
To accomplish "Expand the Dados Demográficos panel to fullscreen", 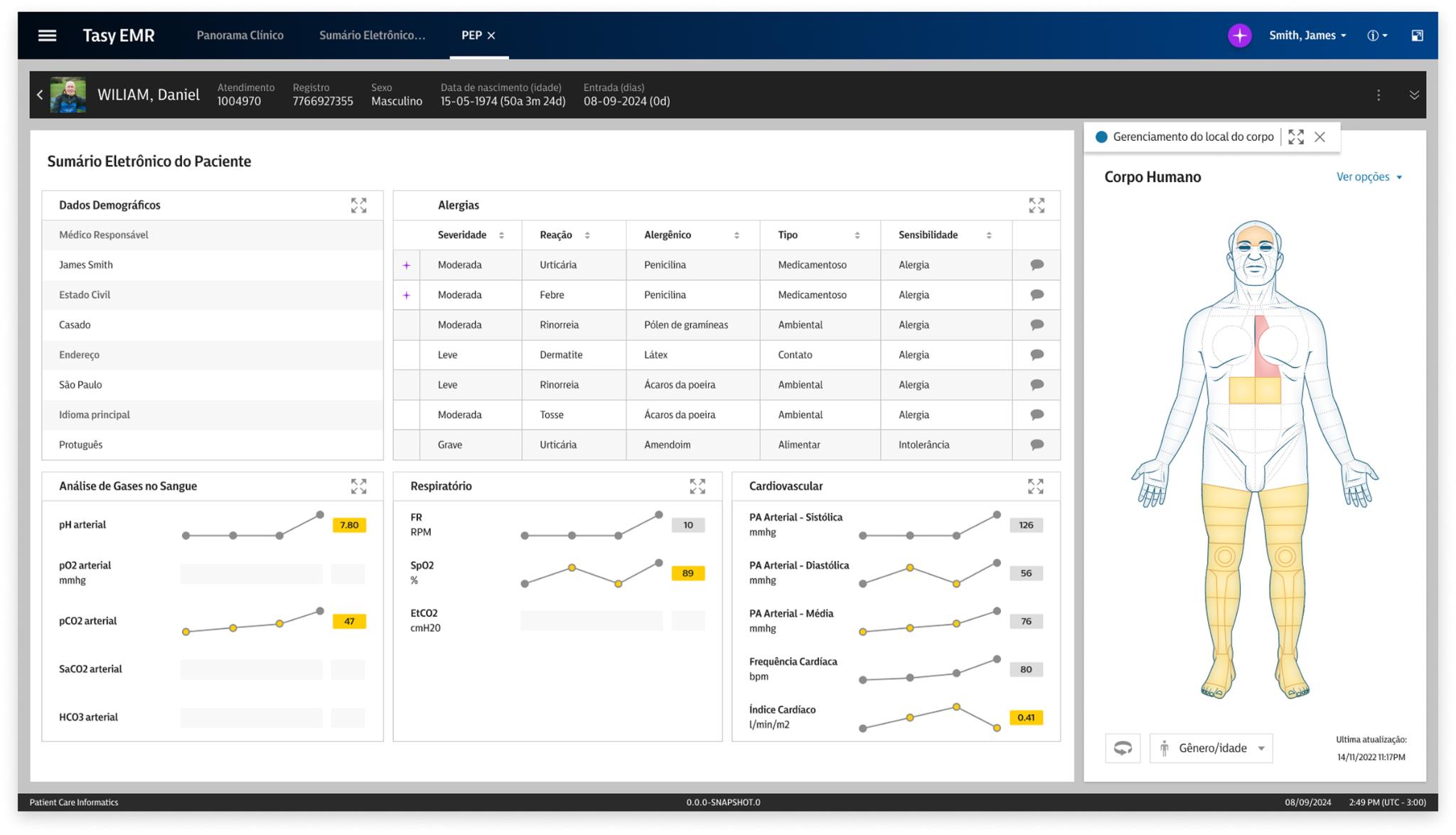I will click(x=358, y=206).
